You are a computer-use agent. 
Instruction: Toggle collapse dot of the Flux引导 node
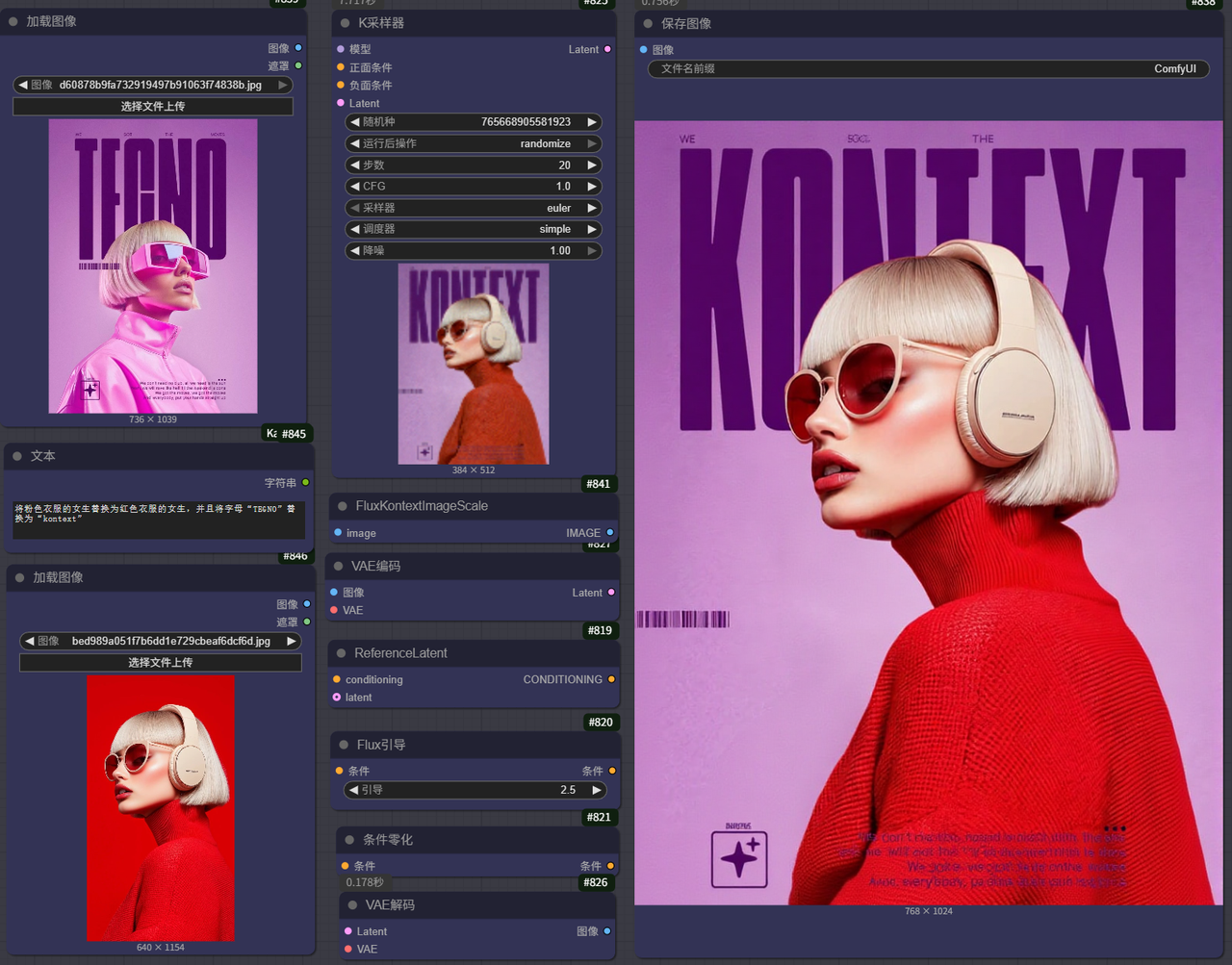pyautogui.click(x=344, y=745)
